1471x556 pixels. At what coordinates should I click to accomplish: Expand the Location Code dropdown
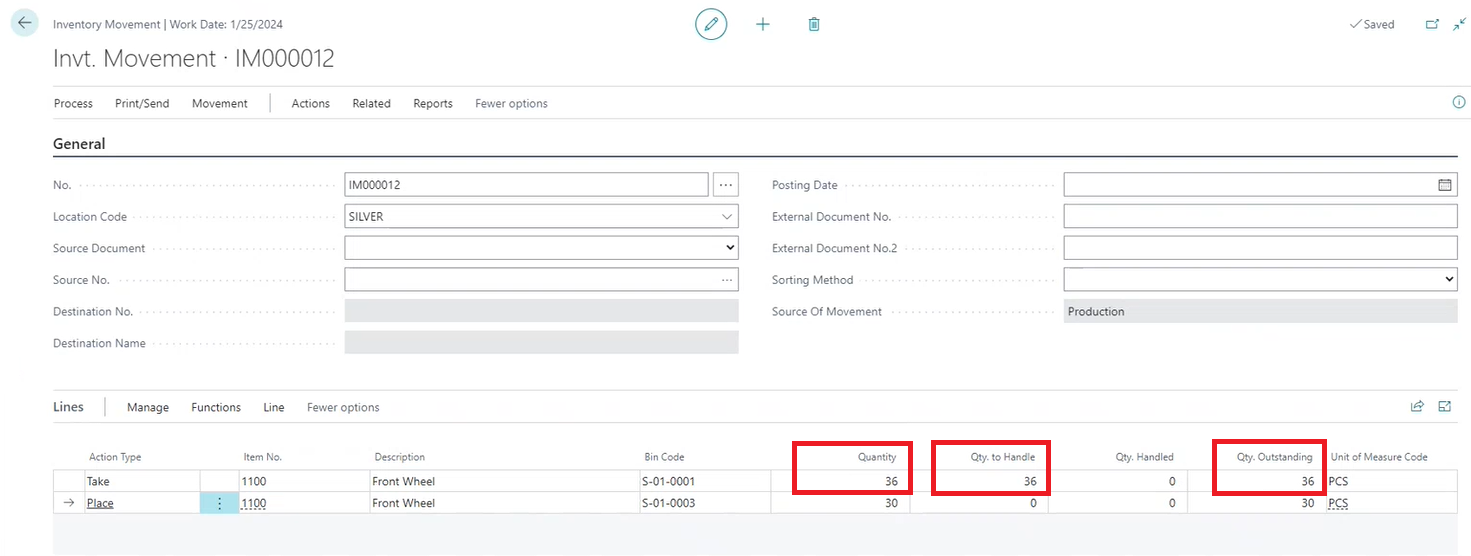coord(726,217)
